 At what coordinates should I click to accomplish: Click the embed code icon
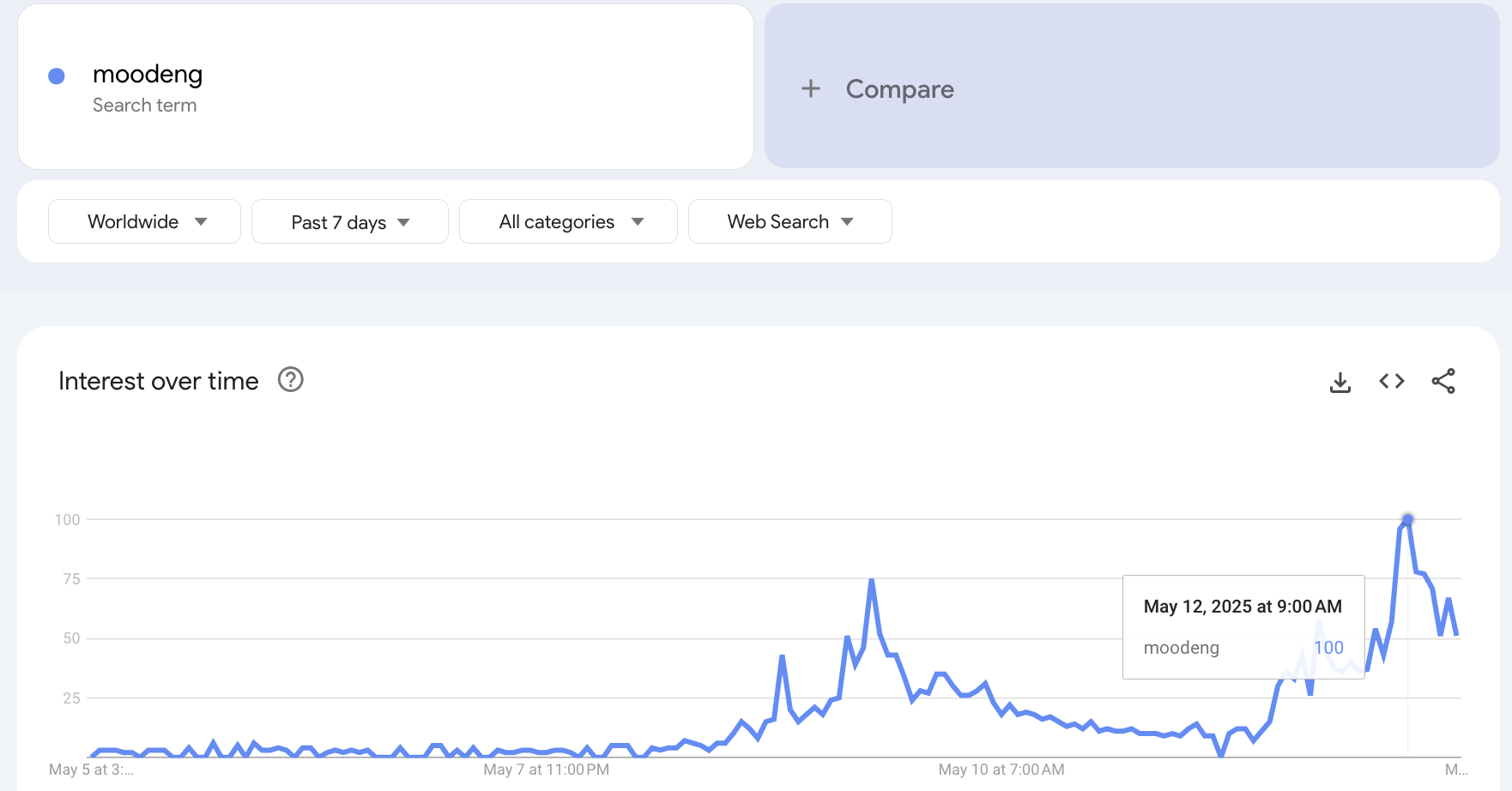1391,381
